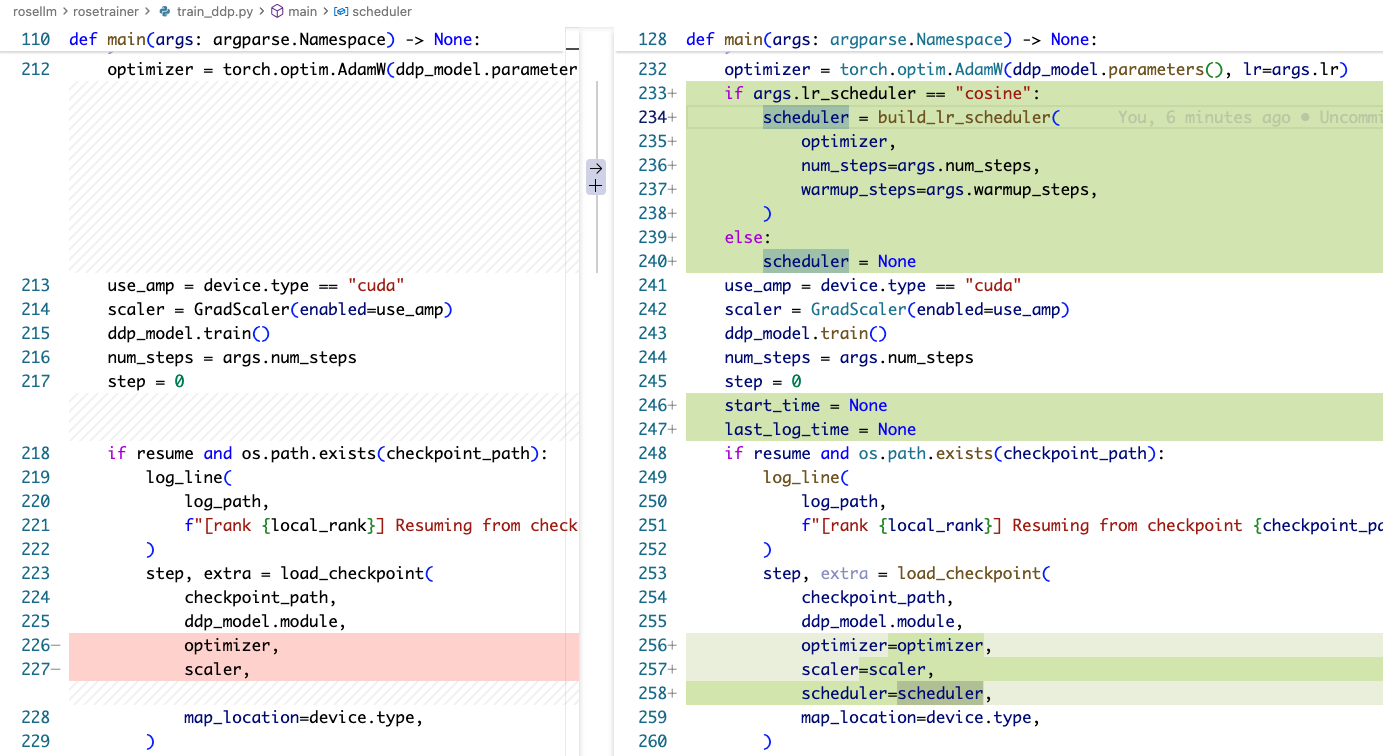This screenshot has height=756, width=1383.
Task: Click 'num_steps=args.num_steps,' on line 236
Action: [x=921, y=165]
